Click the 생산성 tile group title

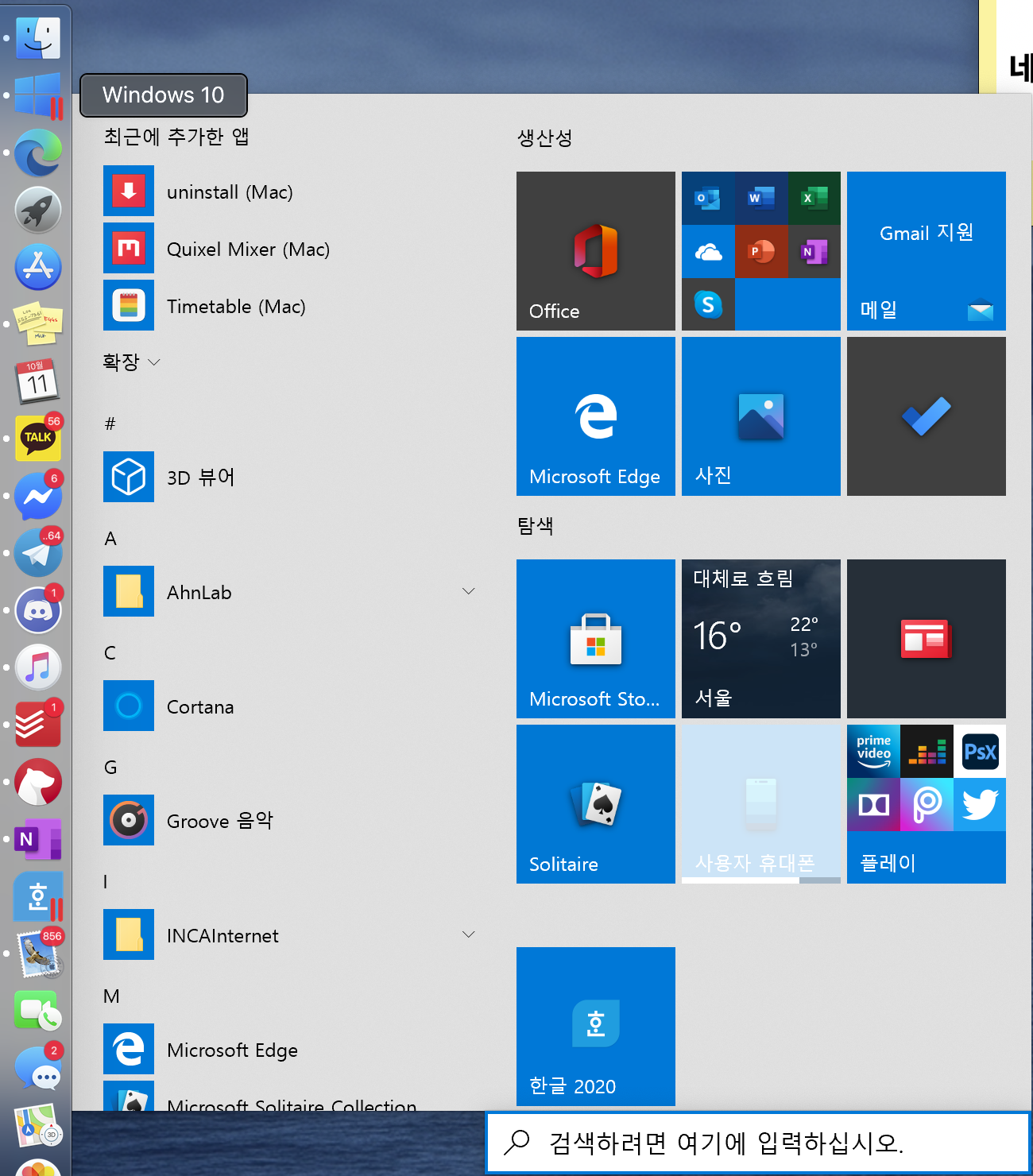[x=545, y=137]
